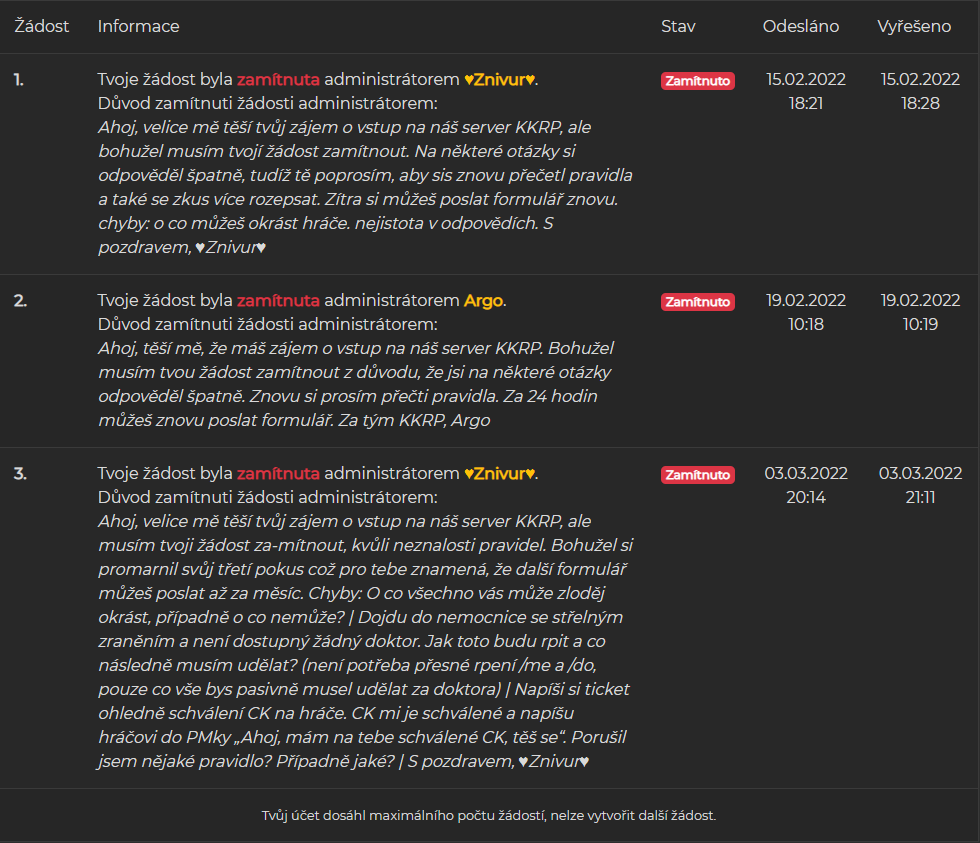Select request row number 3

click(20, 474)
